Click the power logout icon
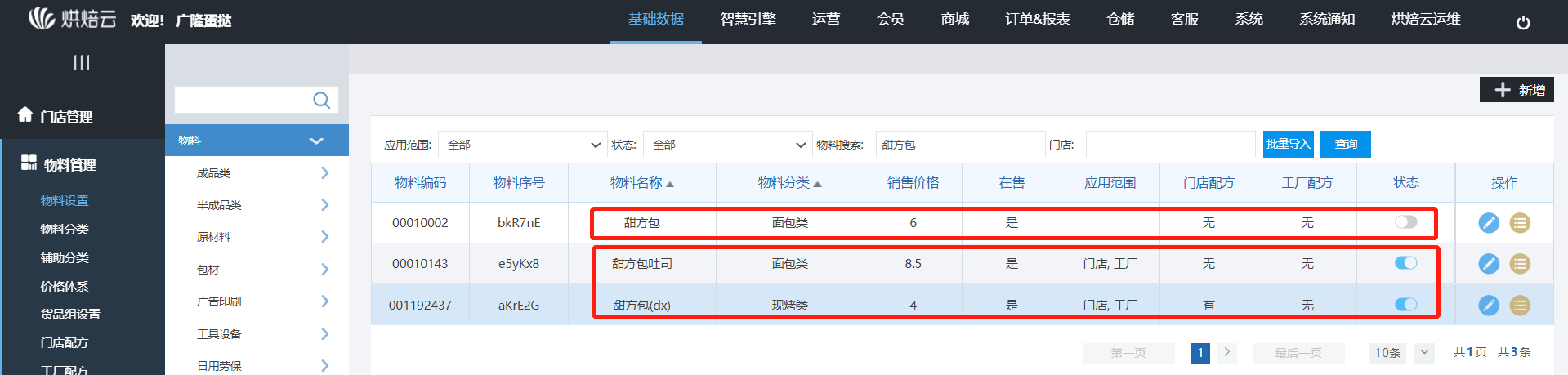 (1522, 22)
